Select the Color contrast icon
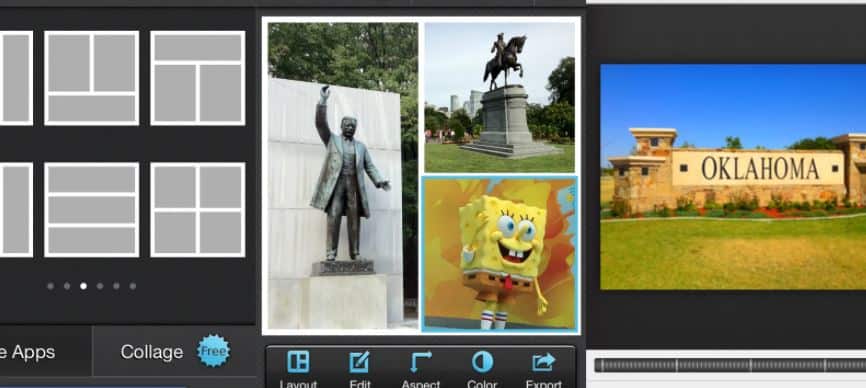This screenshot has width=866, height=388. tap(482, 362)
